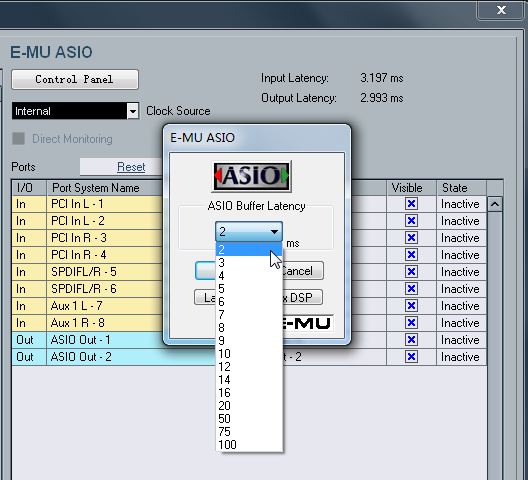
Task: Select the Aux 1 R - 8 port row
Action: pyautogui.click(x=249, y=323)
